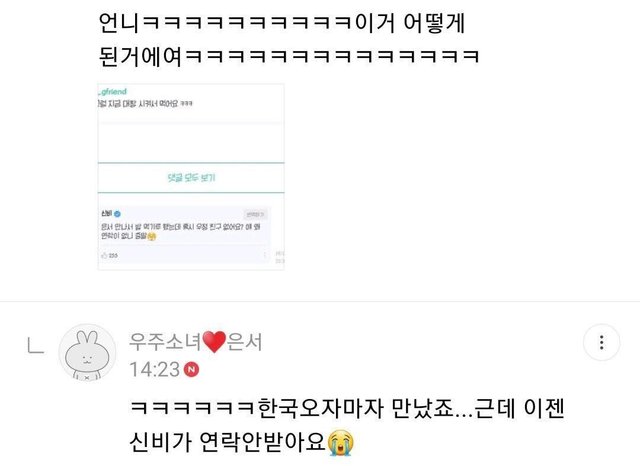
Task: Click the 신비 commenter name
Action: 106,213
